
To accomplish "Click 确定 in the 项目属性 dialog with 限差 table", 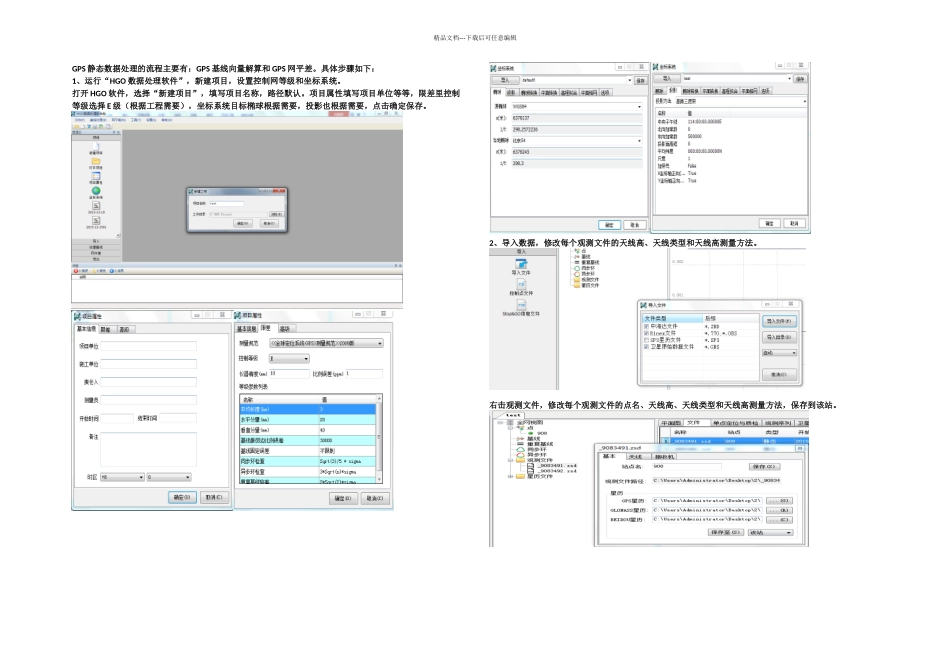I will [343, 498].
